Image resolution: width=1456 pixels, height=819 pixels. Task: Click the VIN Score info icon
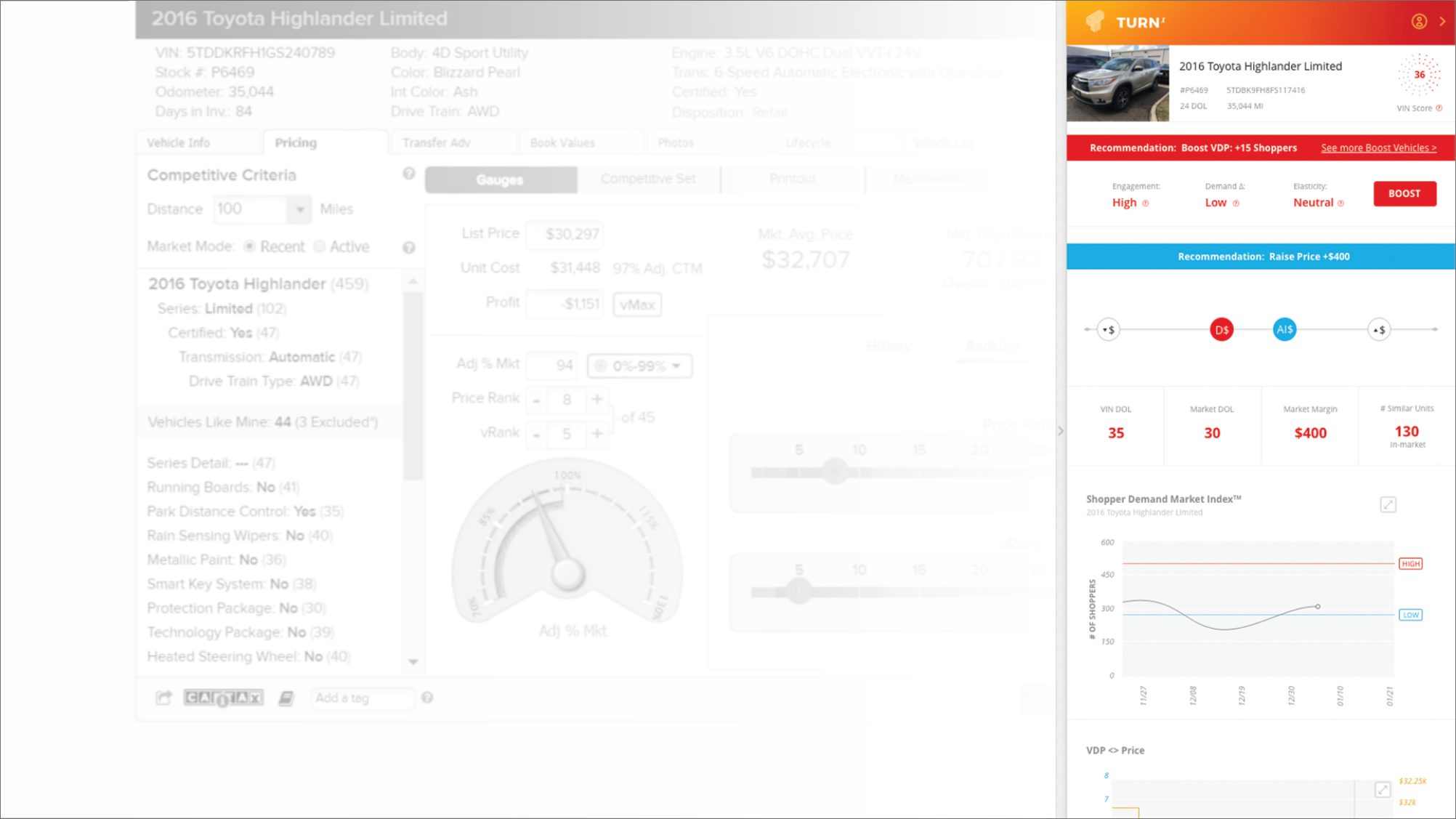pyautogui.click(x=1439, y=108)
